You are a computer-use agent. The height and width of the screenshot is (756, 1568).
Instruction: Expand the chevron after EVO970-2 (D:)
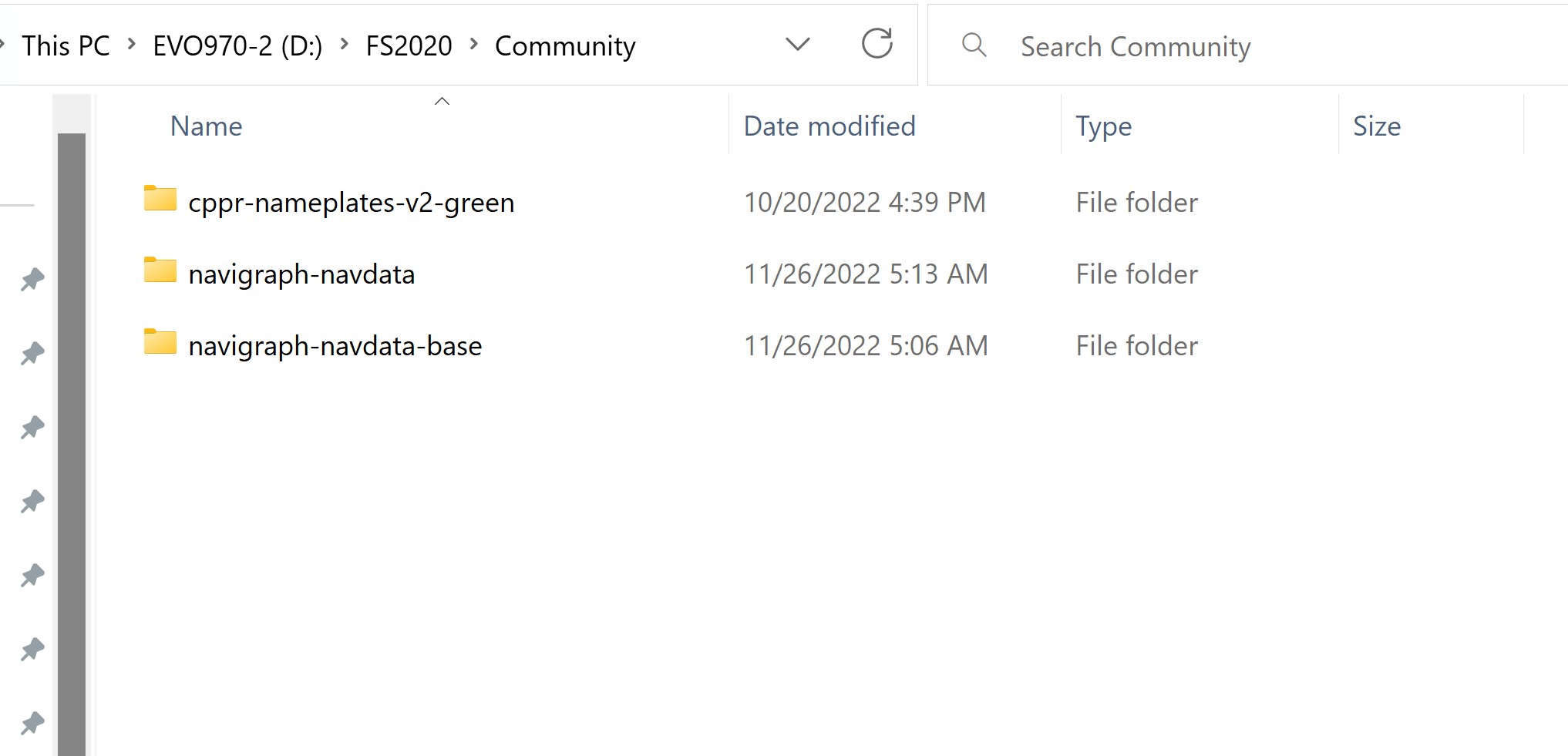(345, 45)
